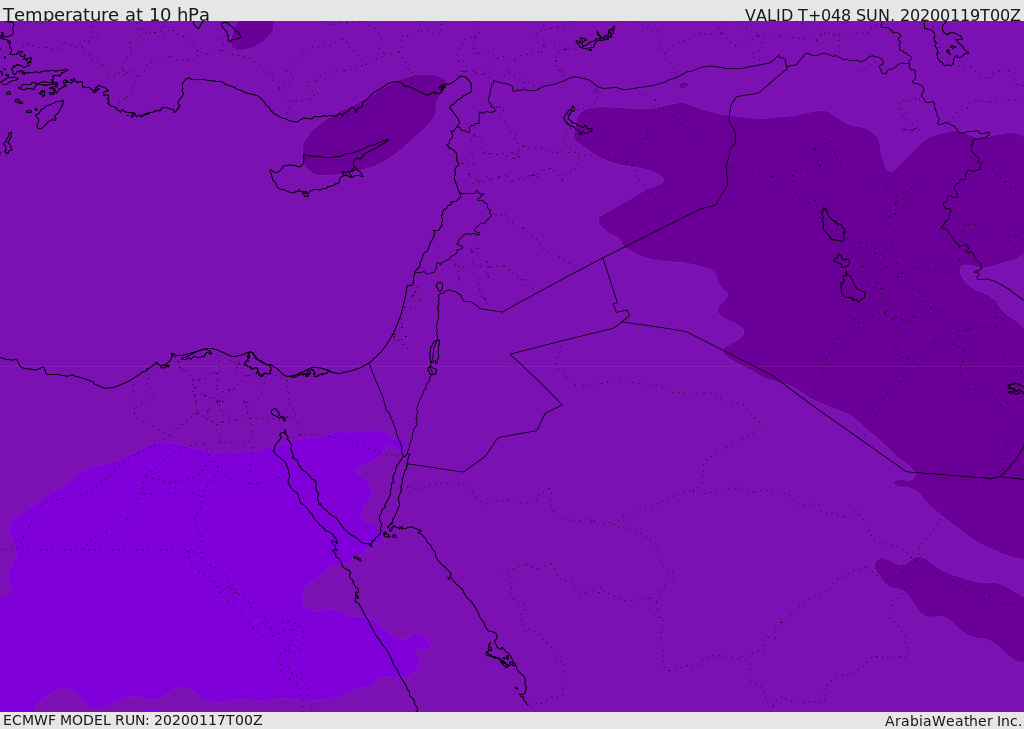Click the ArabiaWeather Inc. credit
This screenshot has height=729, width=1024.
click(953, 721)
